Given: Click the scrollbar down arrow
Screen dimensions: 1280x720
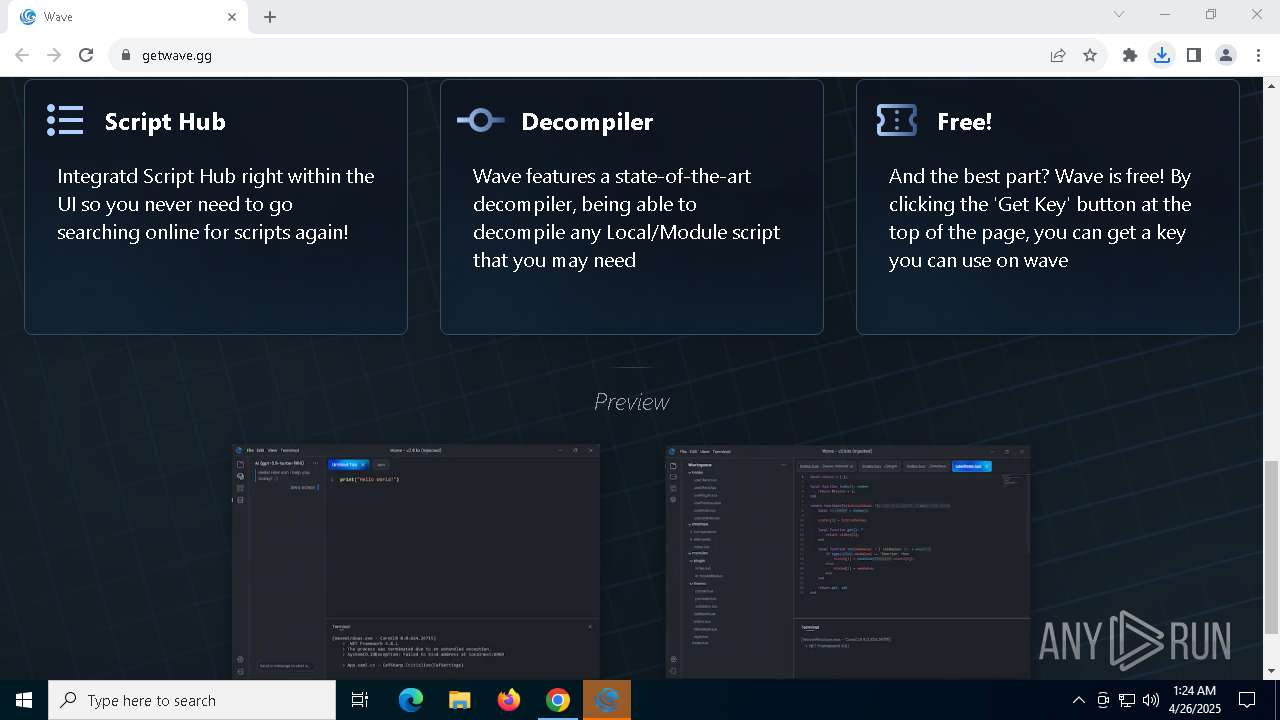Looking at the screenshot, I should pos(1271,671).
